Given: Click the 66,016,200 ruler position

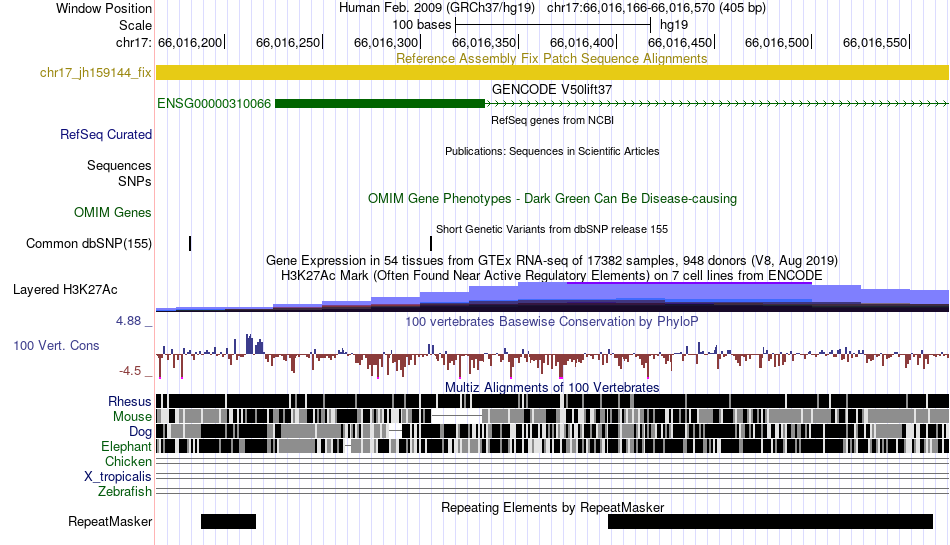Looking at the screenshot, I should (x=190, y=42).
